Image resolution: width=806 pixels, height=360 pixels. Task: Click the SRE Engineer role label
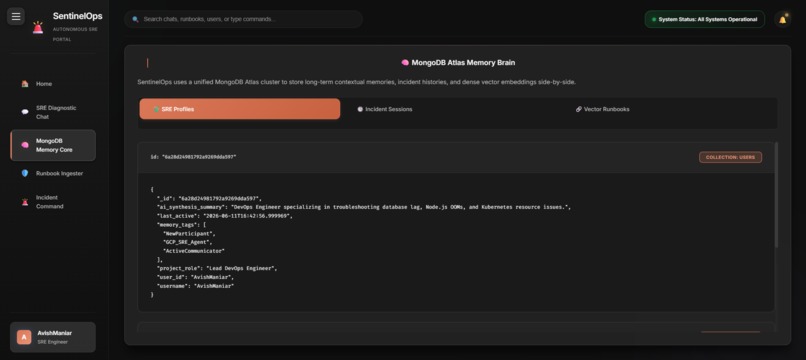tap(52, 342)
